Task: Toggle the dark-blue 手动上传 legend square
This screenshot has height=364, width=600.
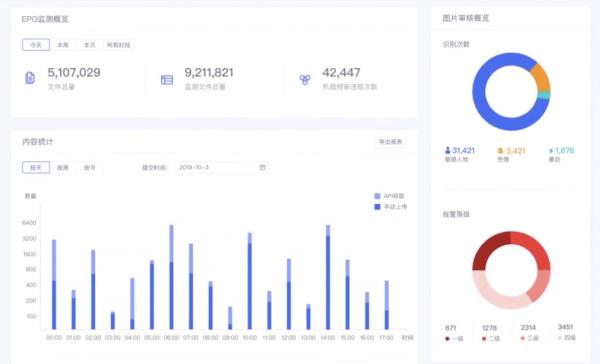Action: [x=377, y=207]
